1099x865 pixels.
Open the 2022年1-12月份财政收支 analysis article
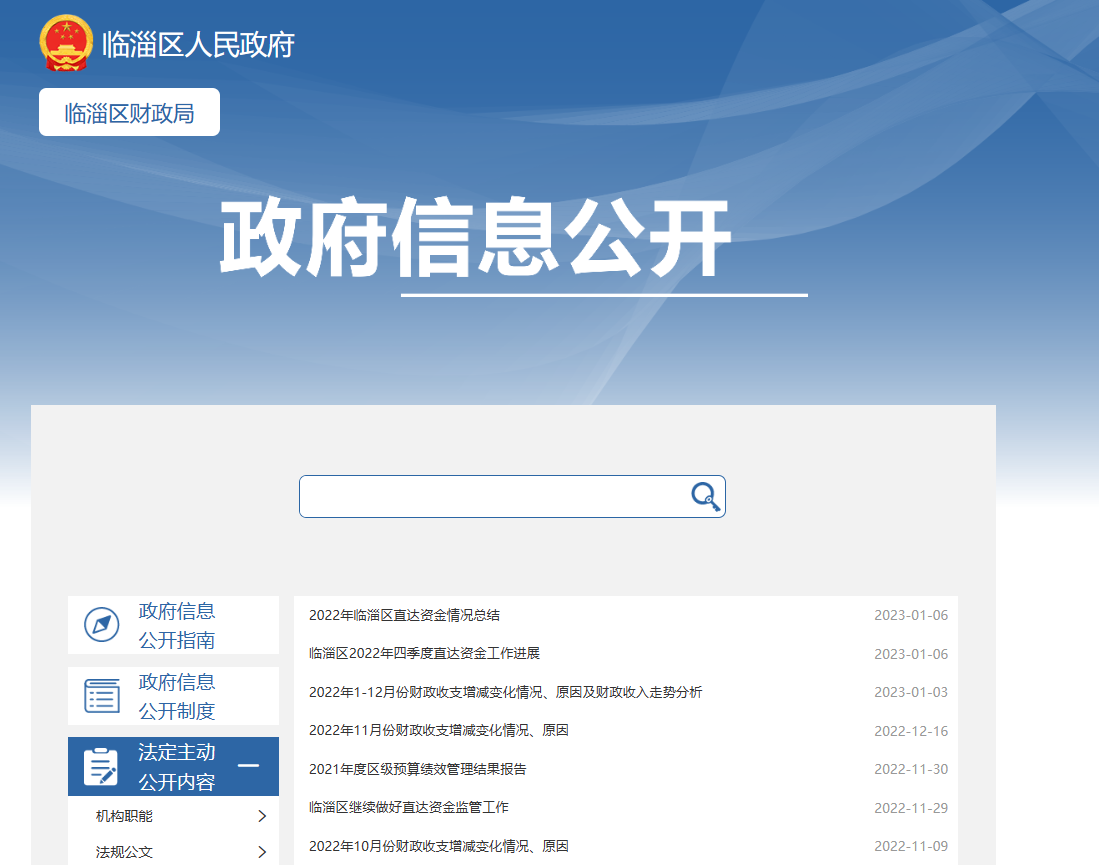tap(505, 692)
